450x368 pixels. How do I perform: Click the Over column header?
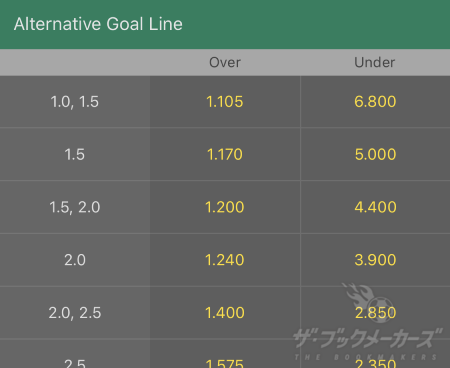(225, 62)
